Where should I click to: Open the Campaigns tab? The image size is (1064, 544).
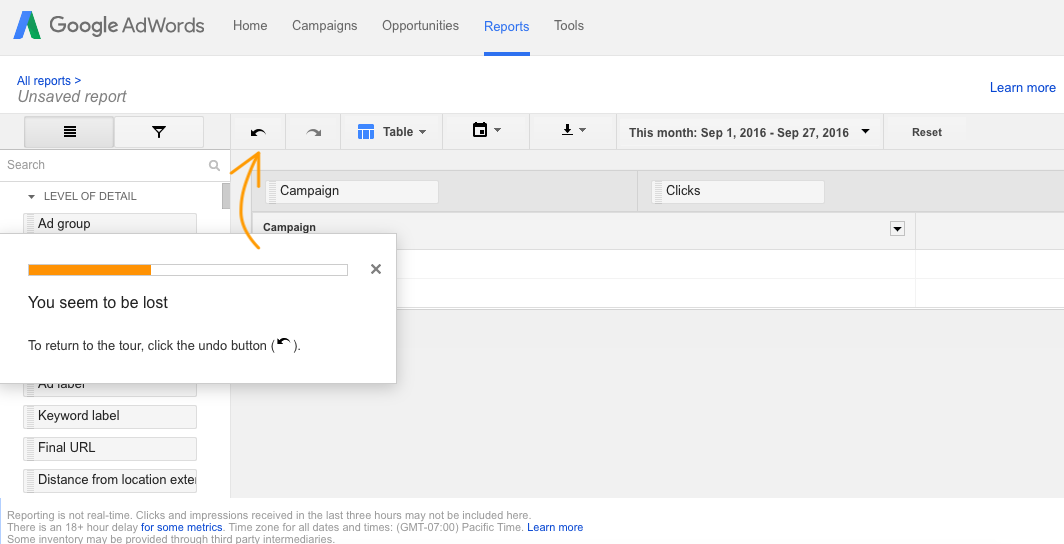[324, 26]
